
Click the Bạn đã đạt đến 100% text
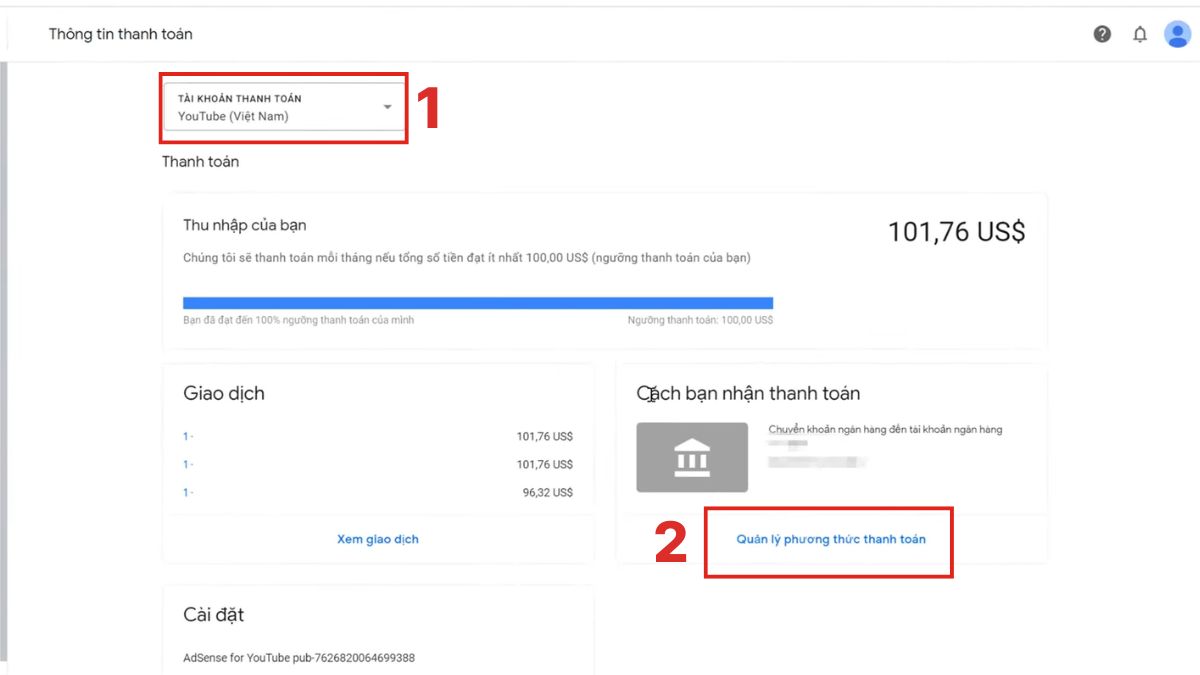[298, 320]
